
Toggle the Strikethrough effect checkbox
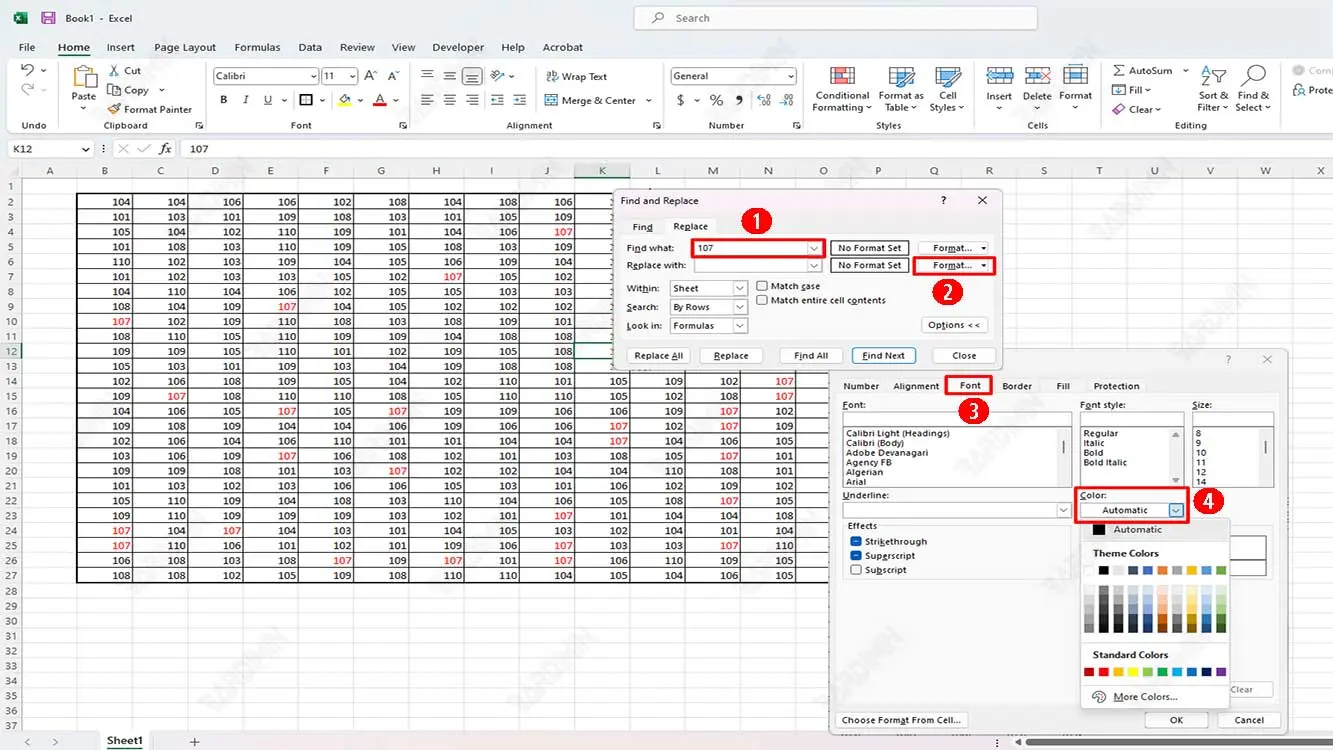(x=856, y=542)
